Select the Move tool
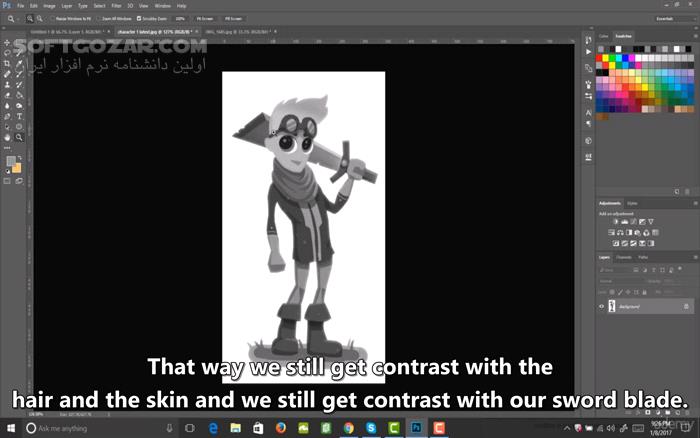The image size is (700, 438). (x=7, y=42)
